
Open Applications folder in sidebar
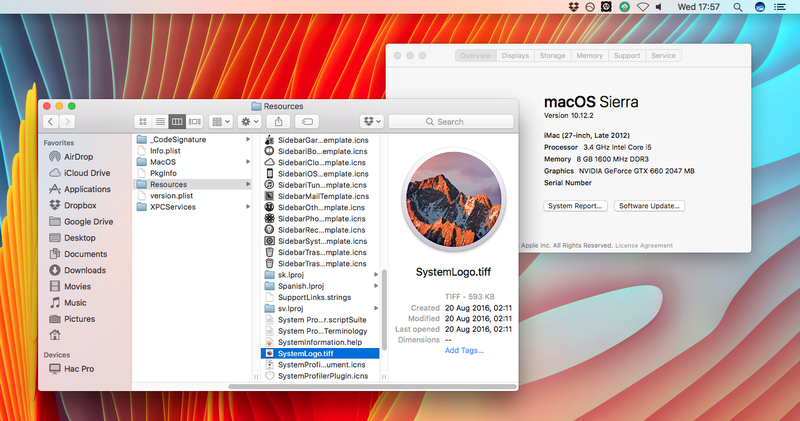click(x=80, y=189)
